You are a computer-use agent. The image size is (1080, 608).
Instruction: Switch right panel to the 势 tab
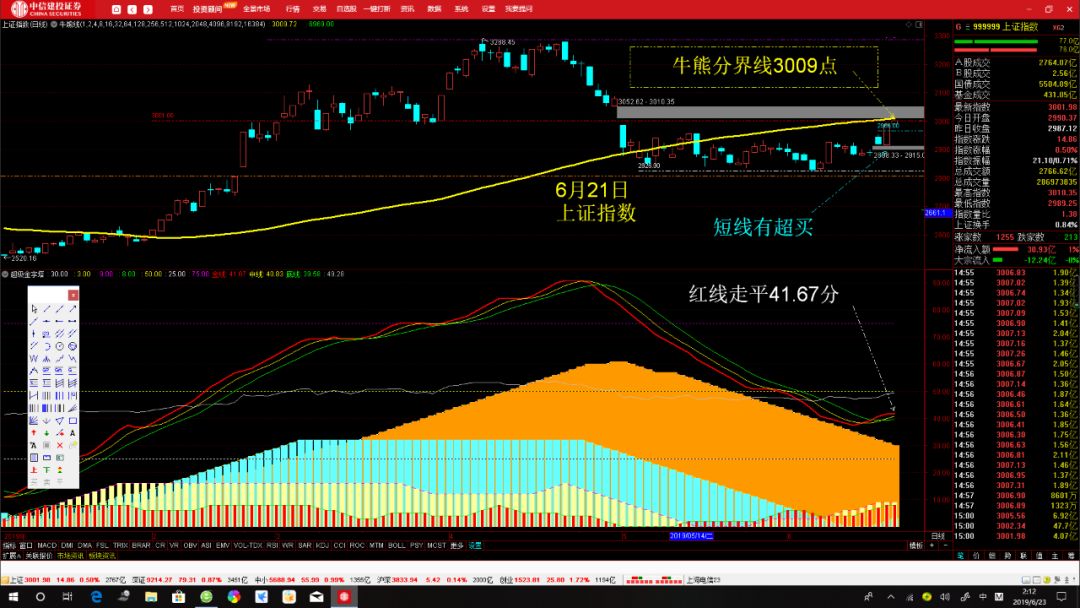click(x=1008, y=556)
